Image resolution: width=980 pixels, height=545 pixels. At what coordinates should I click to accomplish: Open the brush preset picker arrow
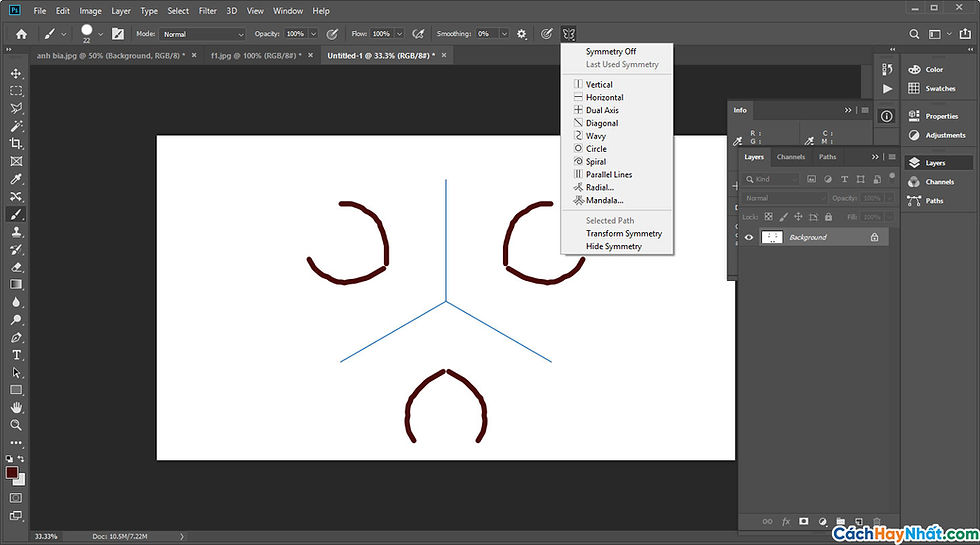point(100,34)
